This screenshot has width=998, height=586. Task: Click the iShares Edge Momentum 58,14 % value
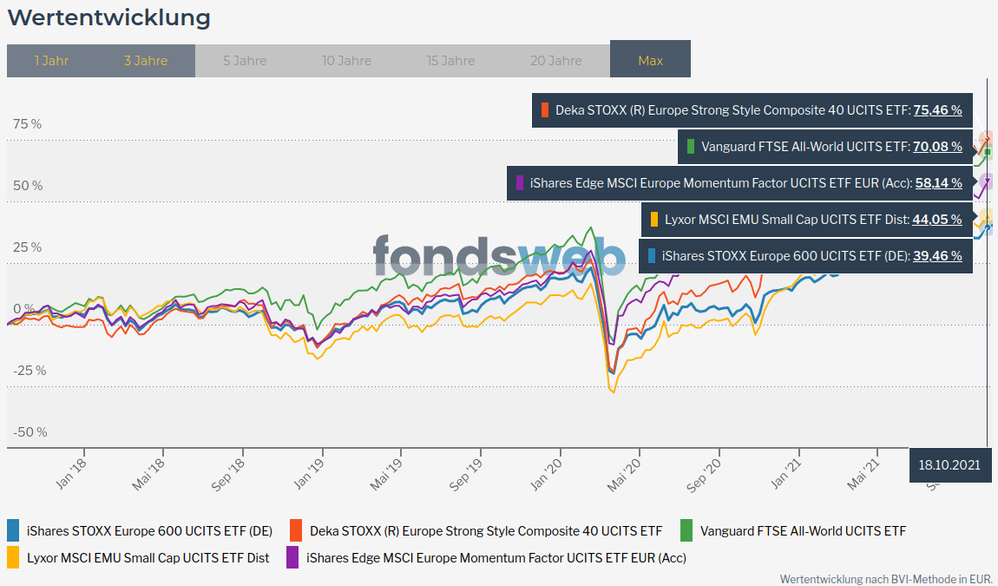pyautogui.click(x=938, y=183)
